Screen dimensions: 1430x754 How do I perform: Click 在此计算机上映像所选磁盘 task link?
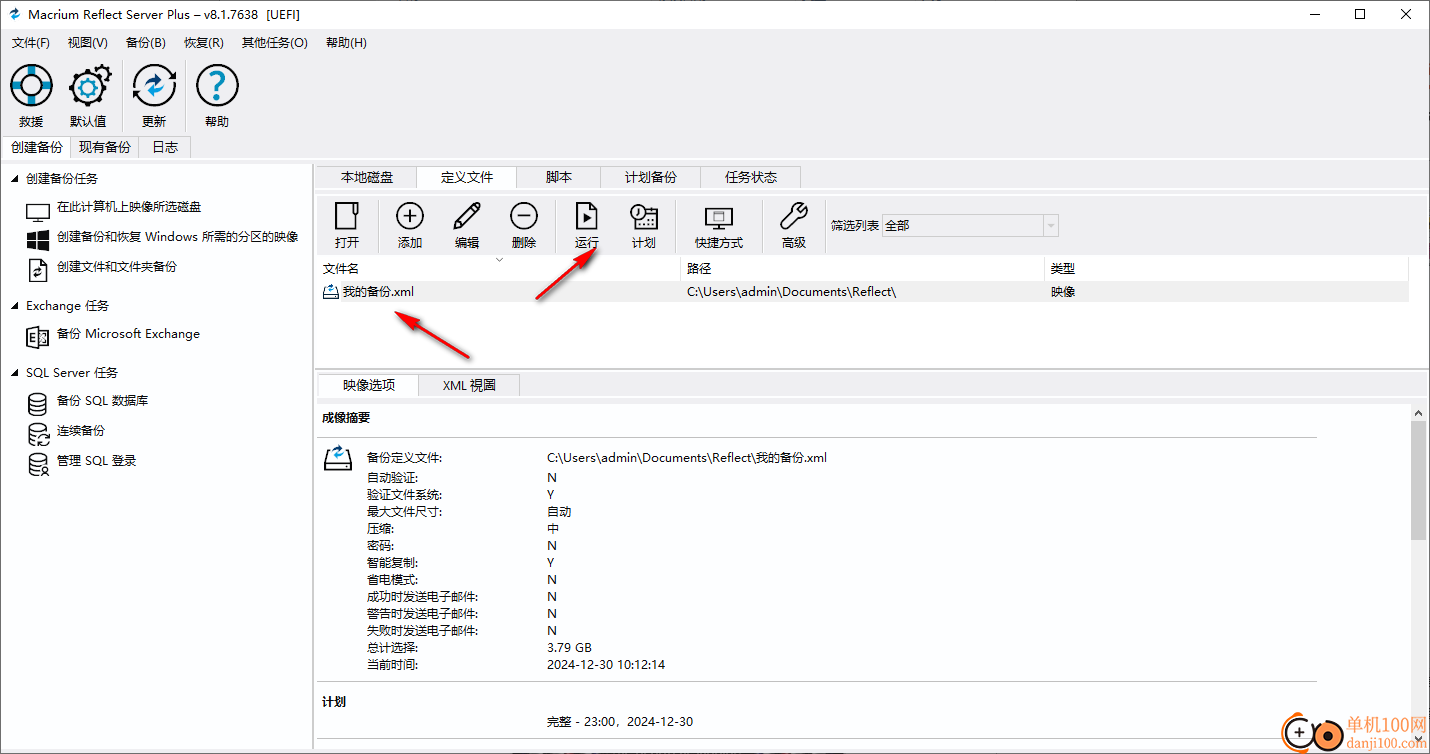pyautogui.click(x=129, y=207)
